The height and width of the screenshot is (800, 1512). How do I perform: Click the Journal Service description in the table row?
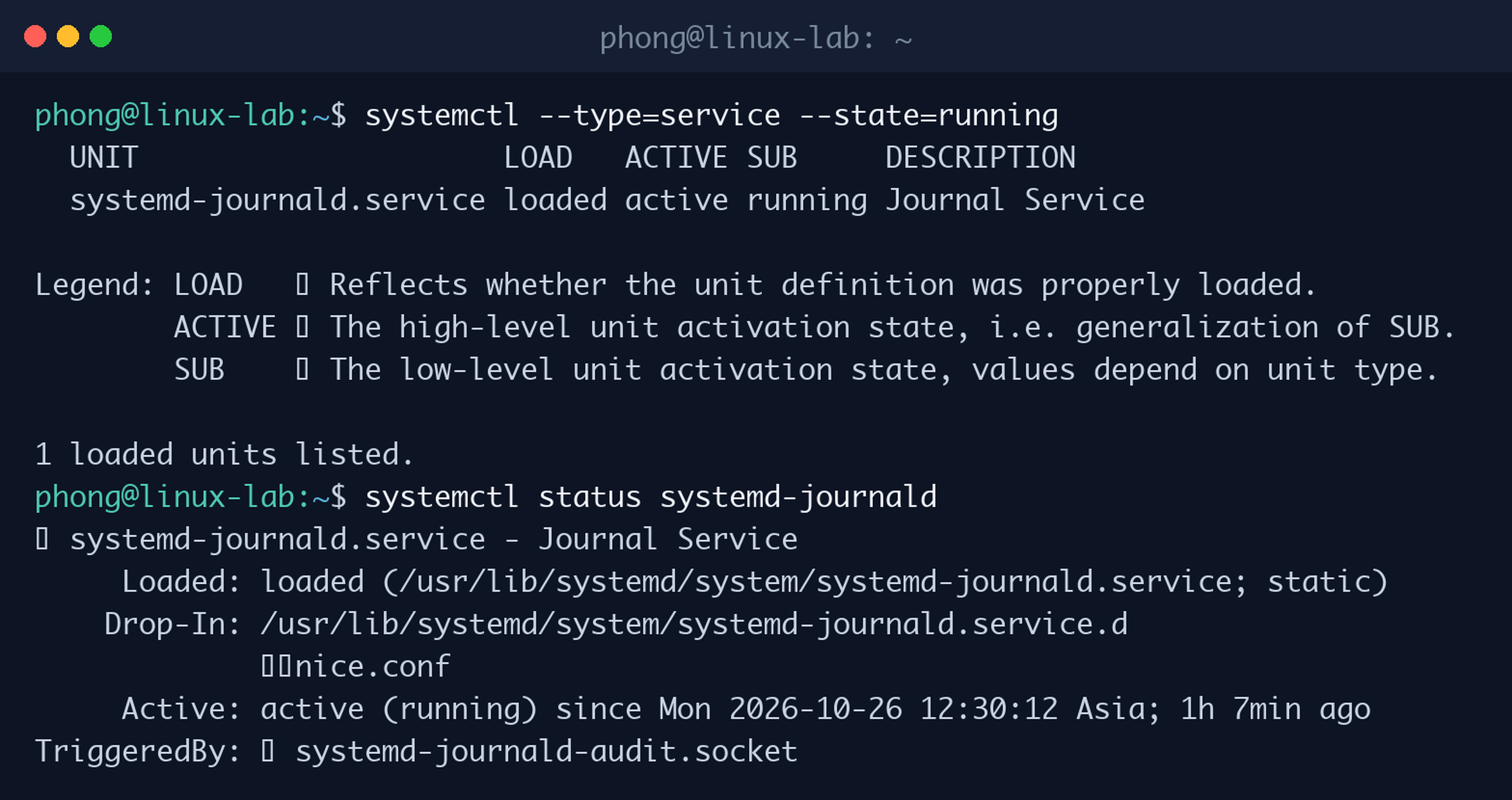[x=1015, y=200]
